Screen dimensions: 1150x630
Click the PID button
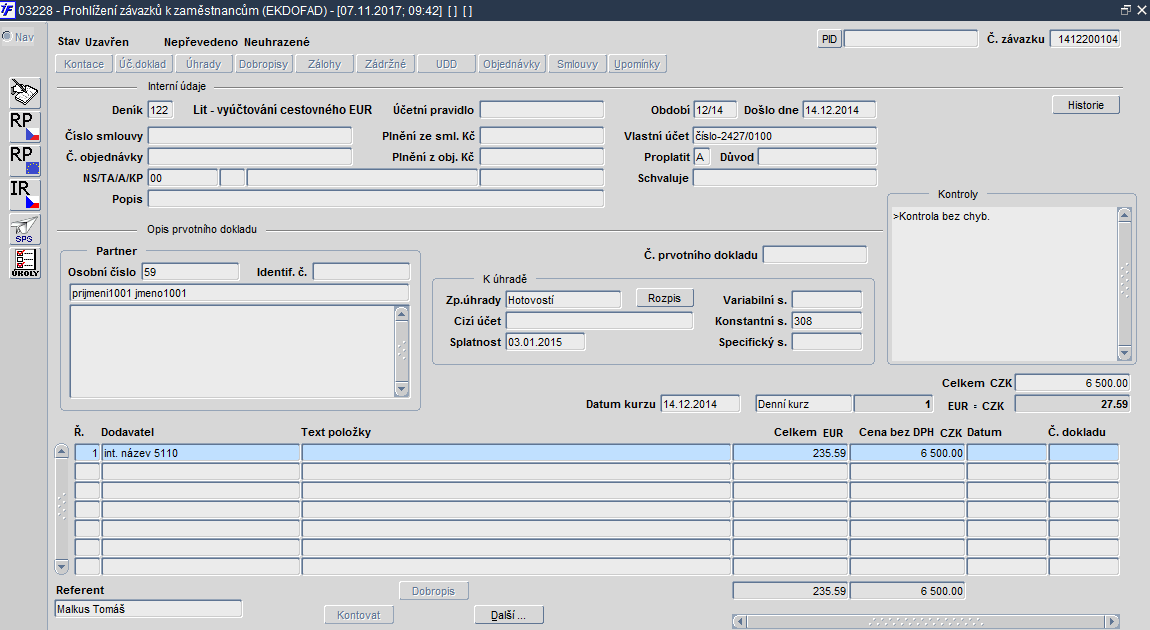pos(829,39)
